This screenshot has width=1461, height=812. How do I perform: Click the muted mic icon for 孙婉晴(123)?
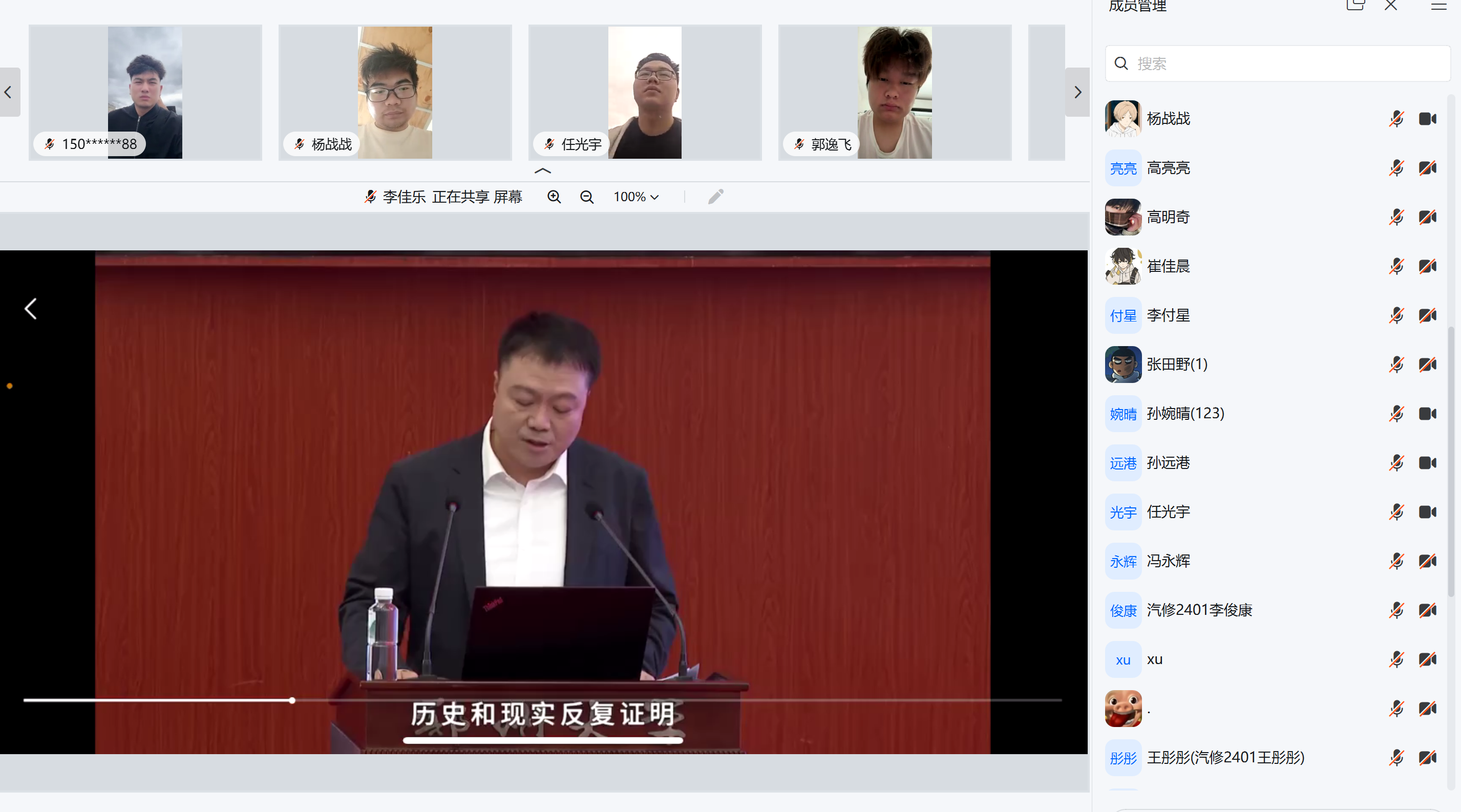[x=1396, y=413]
